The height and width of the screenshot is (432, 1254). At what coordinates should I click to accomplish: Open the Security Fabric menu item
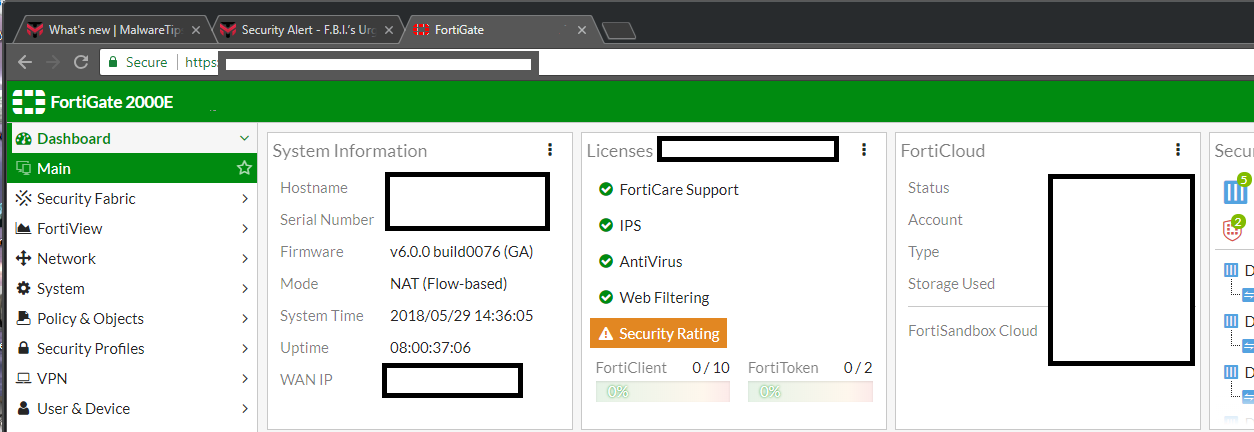[x=132, y=199]
